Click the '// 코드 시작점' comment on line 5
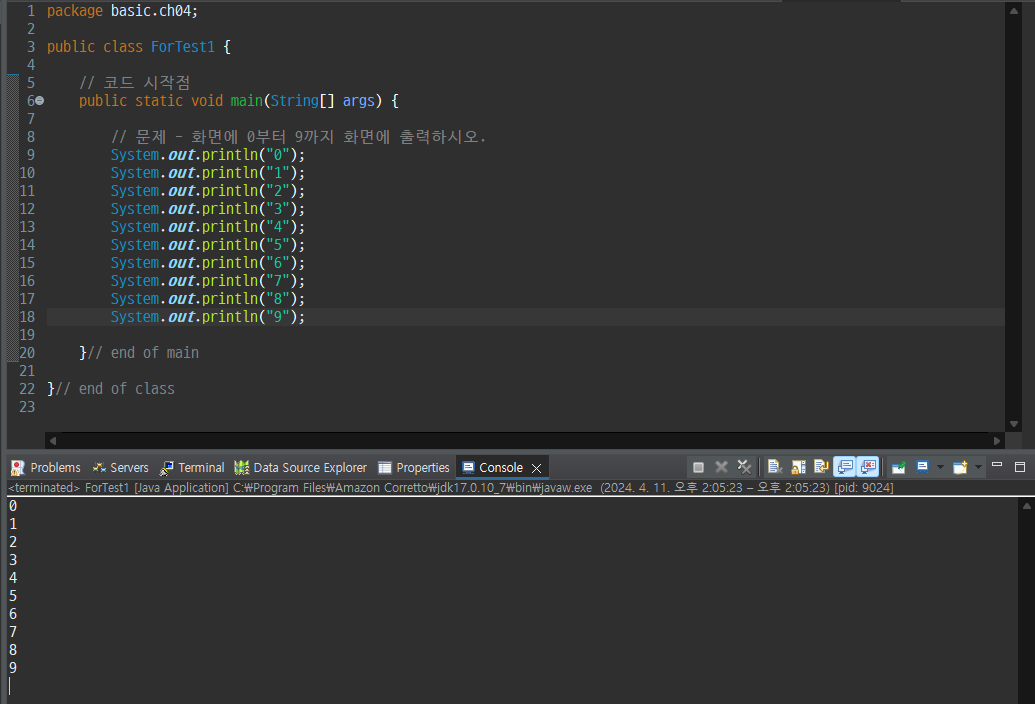Screen dimensions: 1035x704 pos(135,83)
